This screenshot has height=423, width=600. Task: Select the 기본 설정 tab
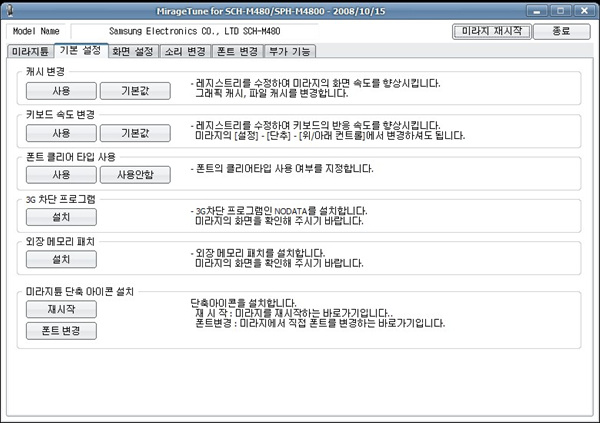pos(81,50)
